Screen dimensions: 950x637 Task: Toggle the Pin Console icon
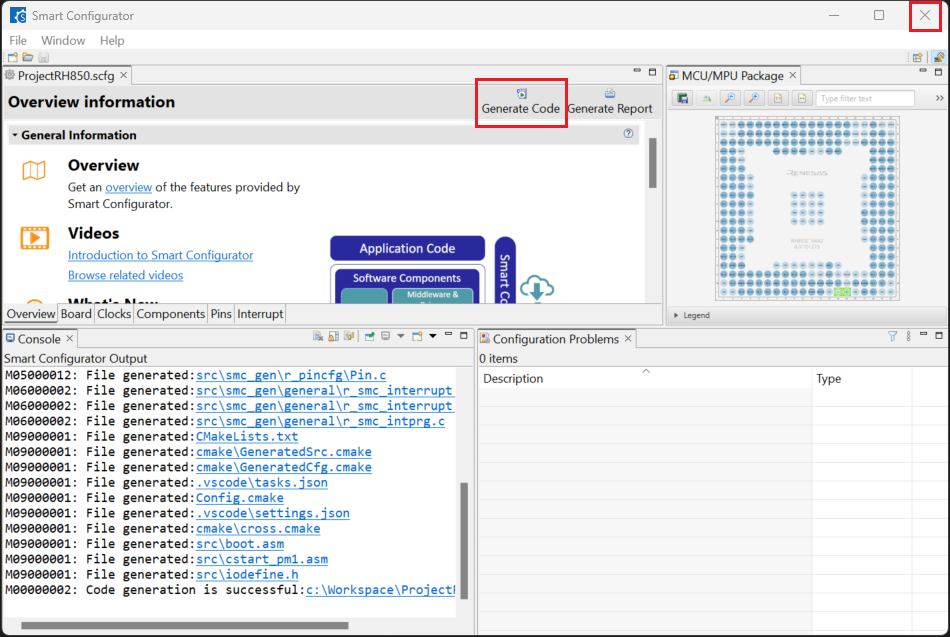[x=370, y=336]
